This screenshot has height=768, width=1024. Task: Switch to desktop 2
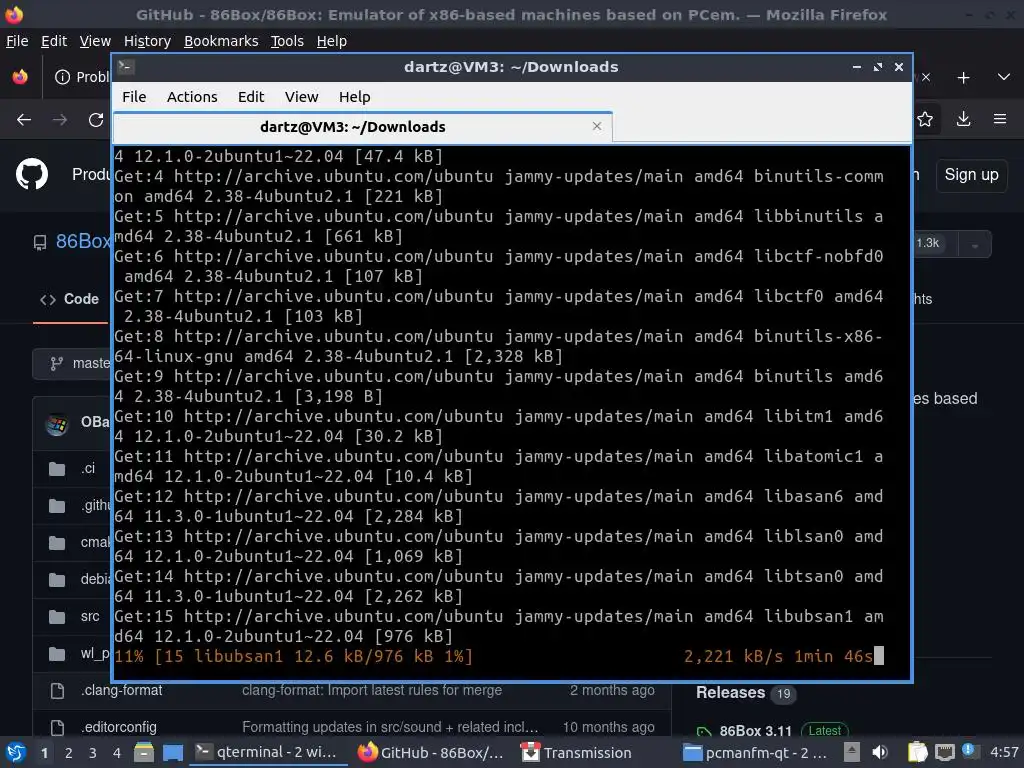click(x=69, y=753)
